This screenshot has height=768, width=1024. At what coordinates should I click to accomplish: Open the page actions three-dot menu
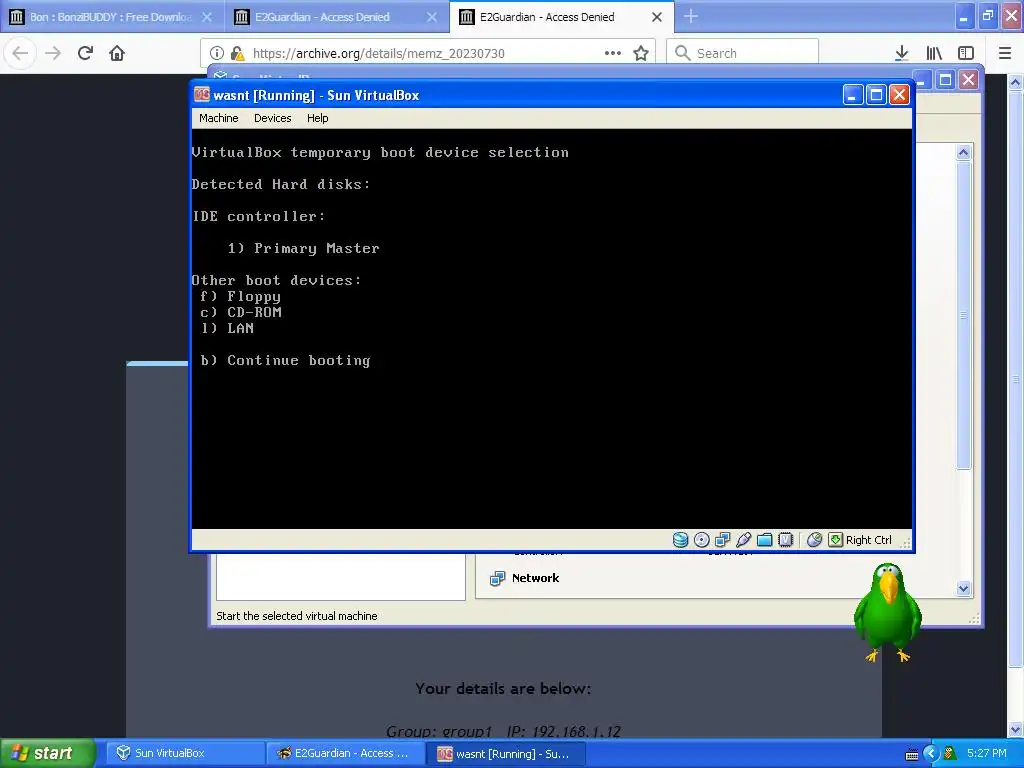[x=613, y=53]
